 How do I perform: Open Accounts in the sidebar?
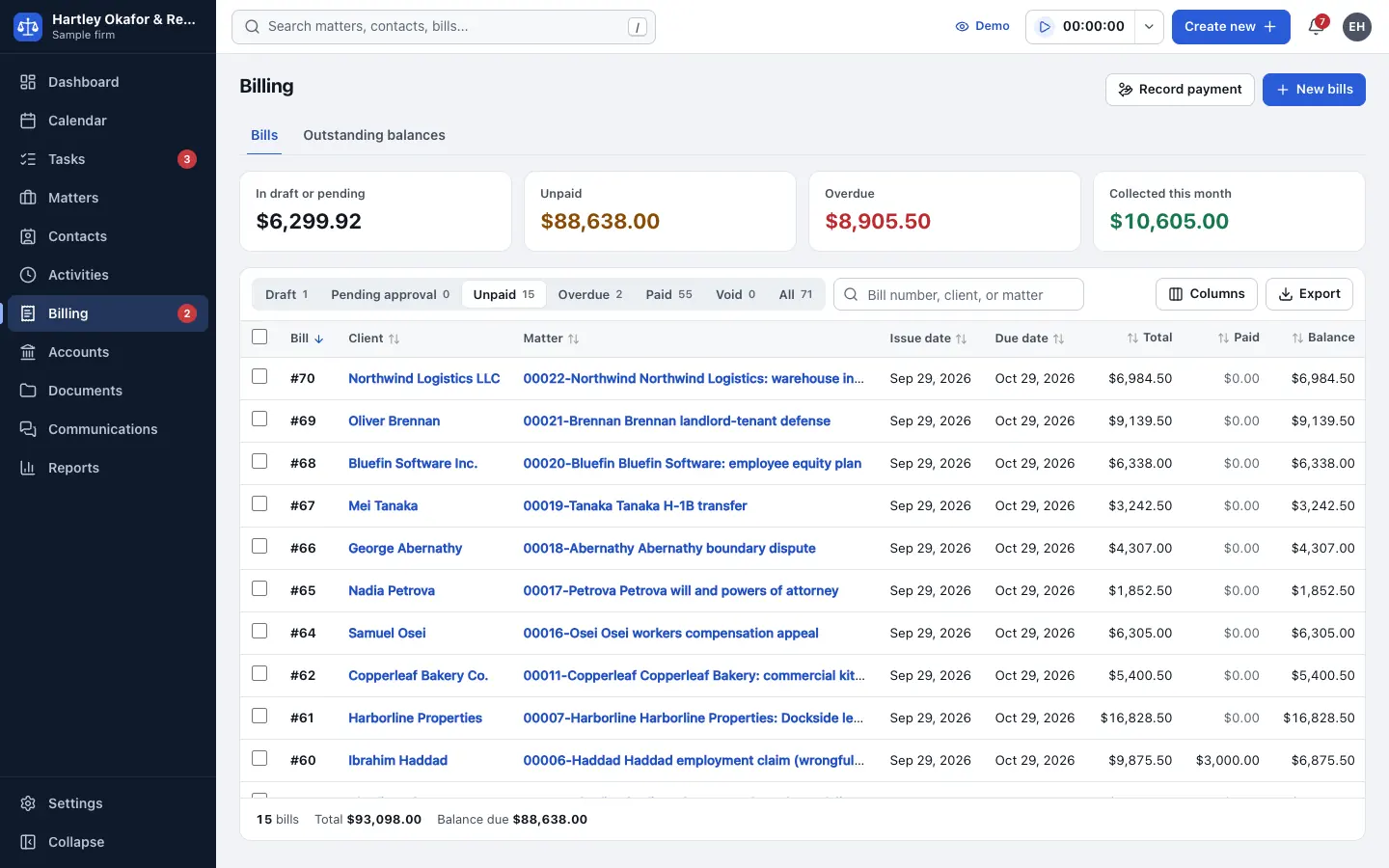108,352
